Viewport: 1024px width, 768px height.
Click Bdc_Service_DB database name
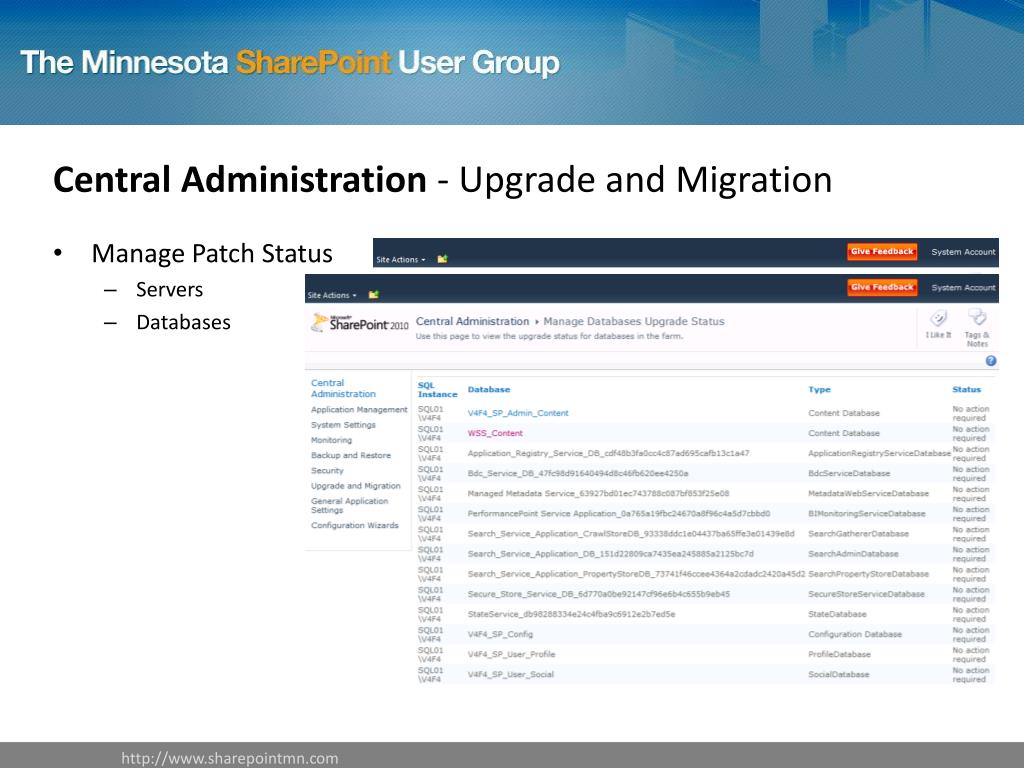point(578,473)
